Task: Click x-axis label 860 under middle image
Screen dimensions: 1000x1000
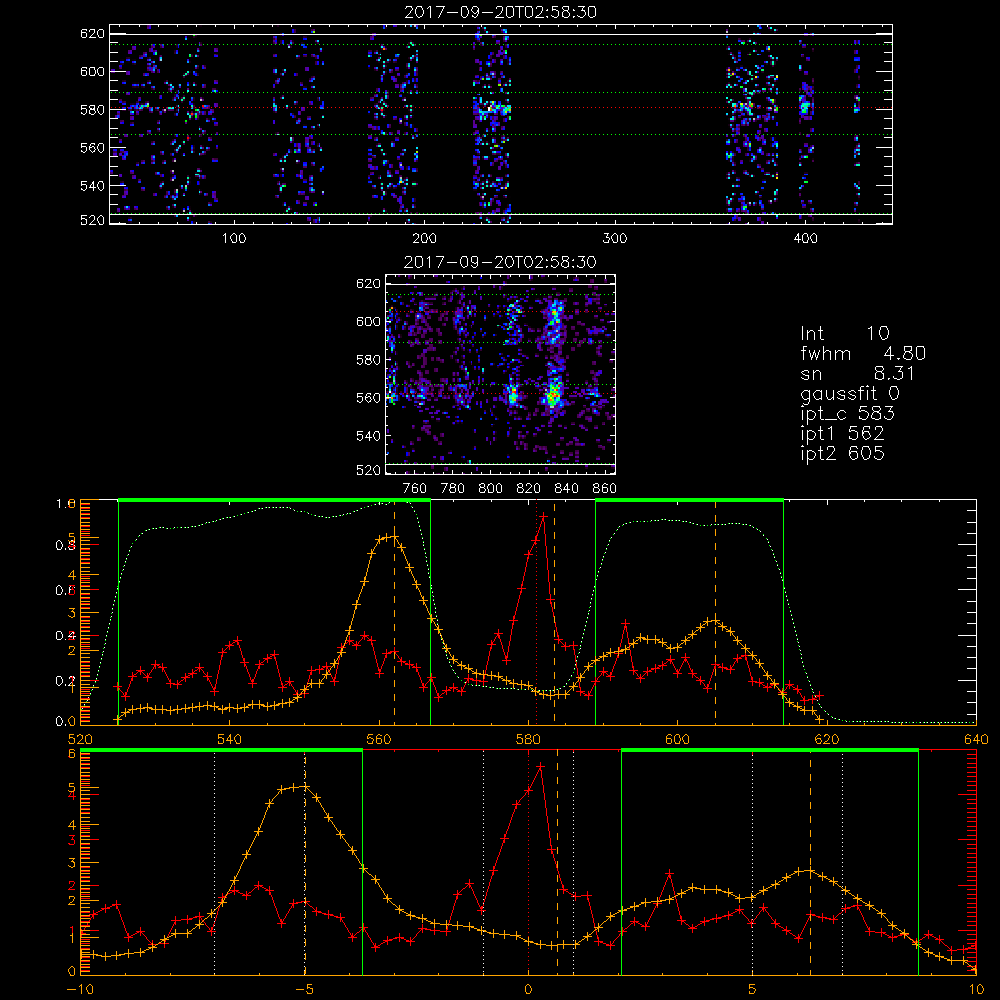Action: 605,489
